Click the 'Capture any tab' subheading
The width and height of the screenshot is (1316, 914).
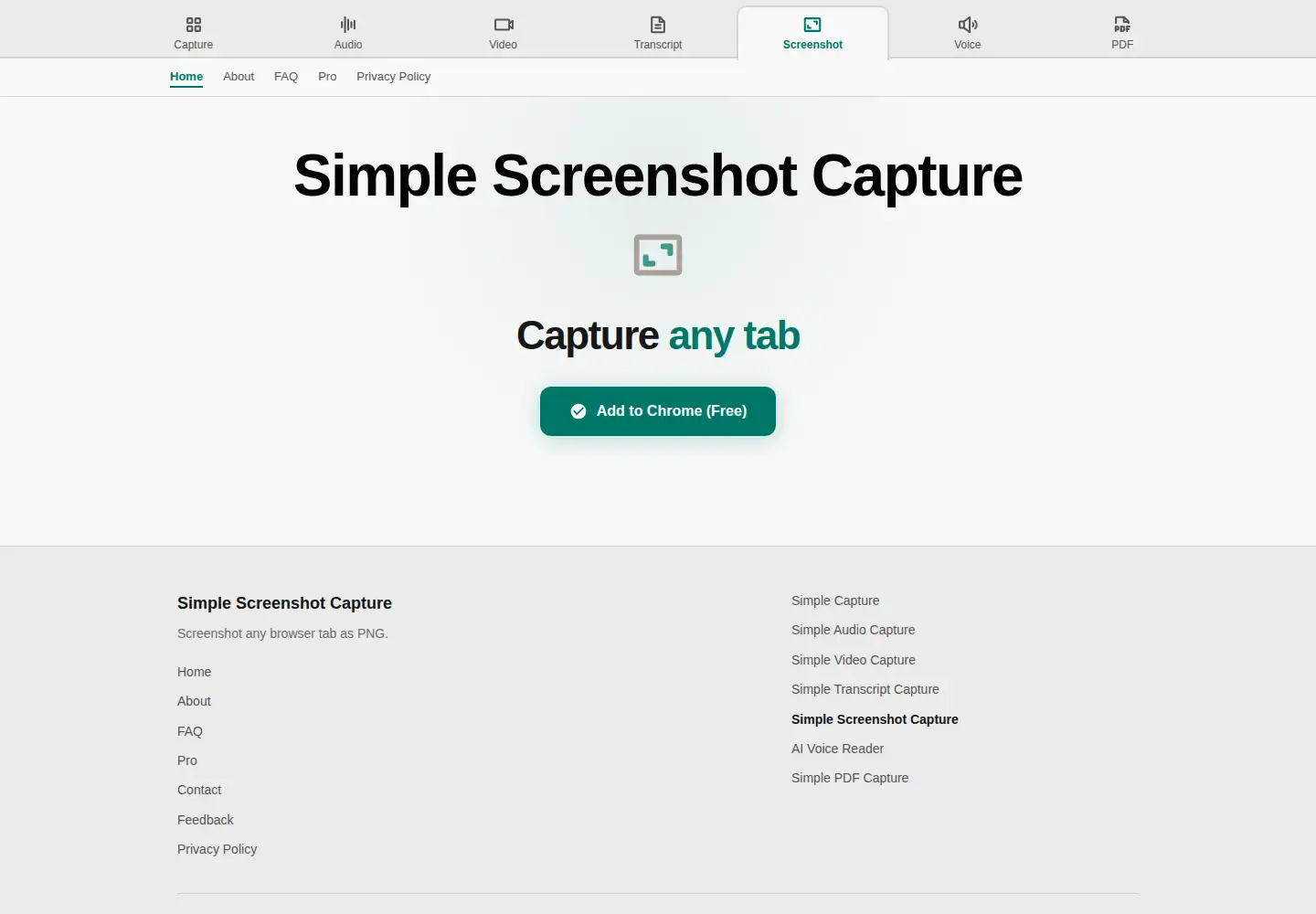pyautogui.click(x=658, y=336)
